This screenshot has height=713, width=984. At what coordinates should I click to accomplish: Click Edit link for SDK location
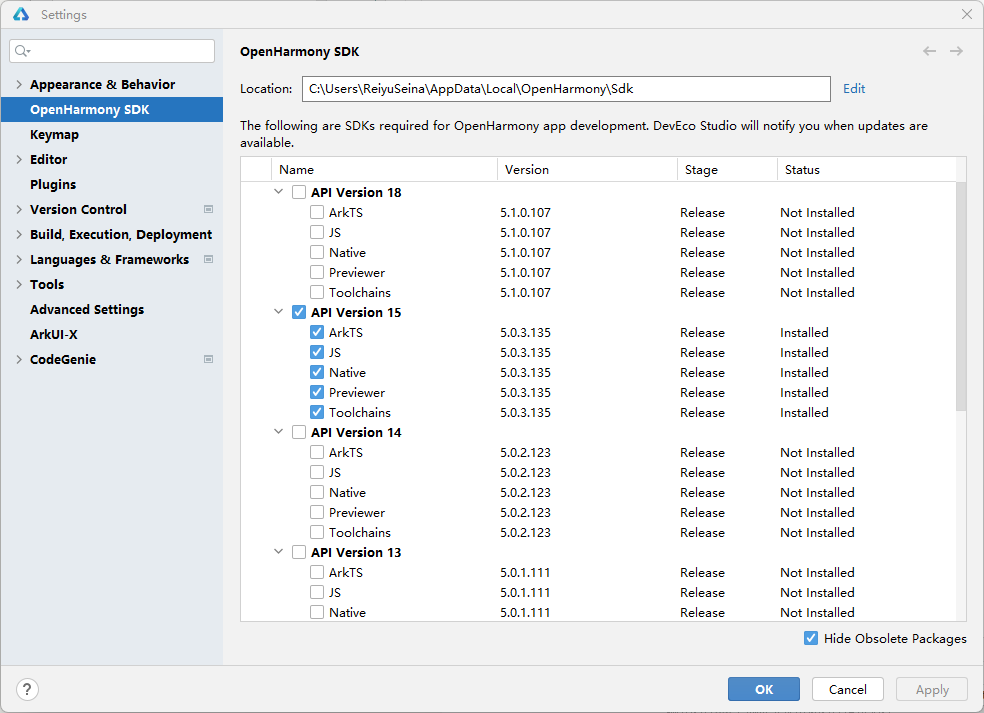point(853,88)
